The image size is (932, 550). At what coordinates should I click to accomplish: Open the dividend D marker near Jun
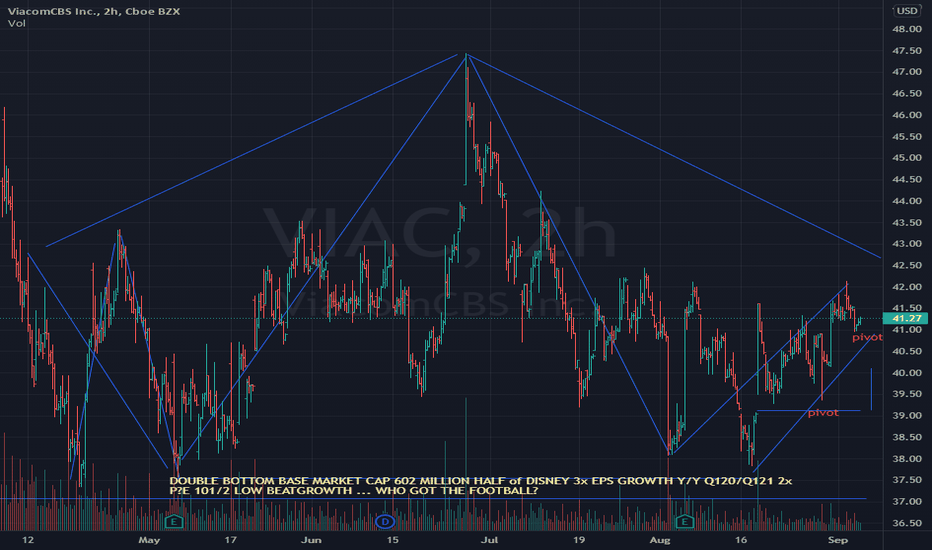coord(385,522)
